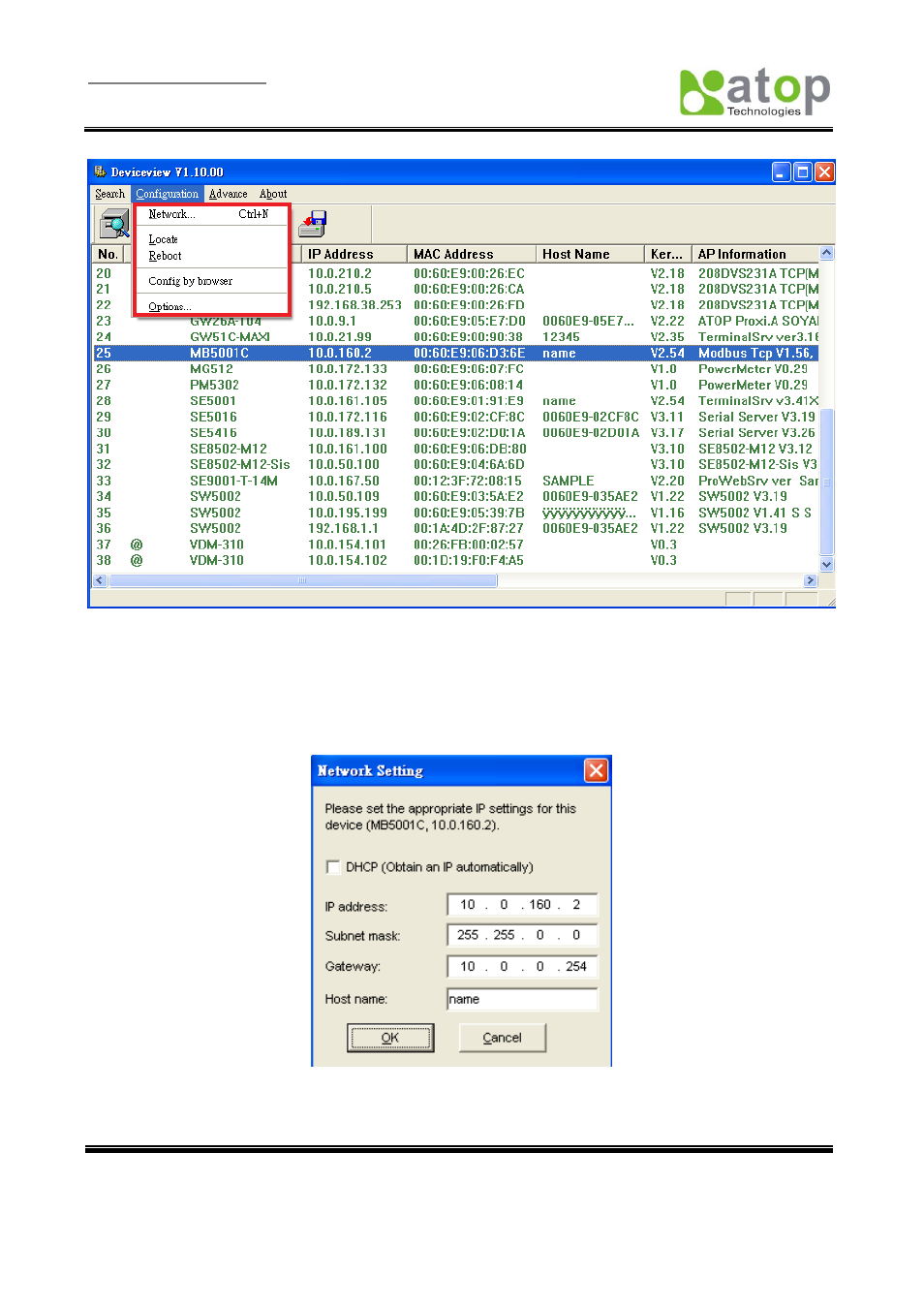Viewport: 924px width, 1308px height.
Task: Sort by AP Information column header
Action: (x=756, y=254)
